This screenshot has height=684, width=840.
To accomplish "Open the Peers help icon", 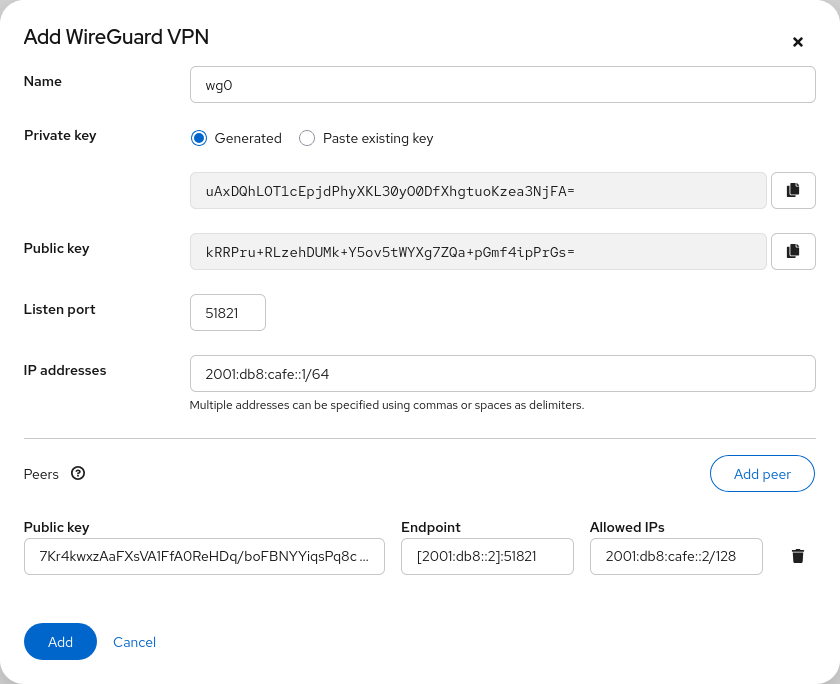I will [78, 473].
